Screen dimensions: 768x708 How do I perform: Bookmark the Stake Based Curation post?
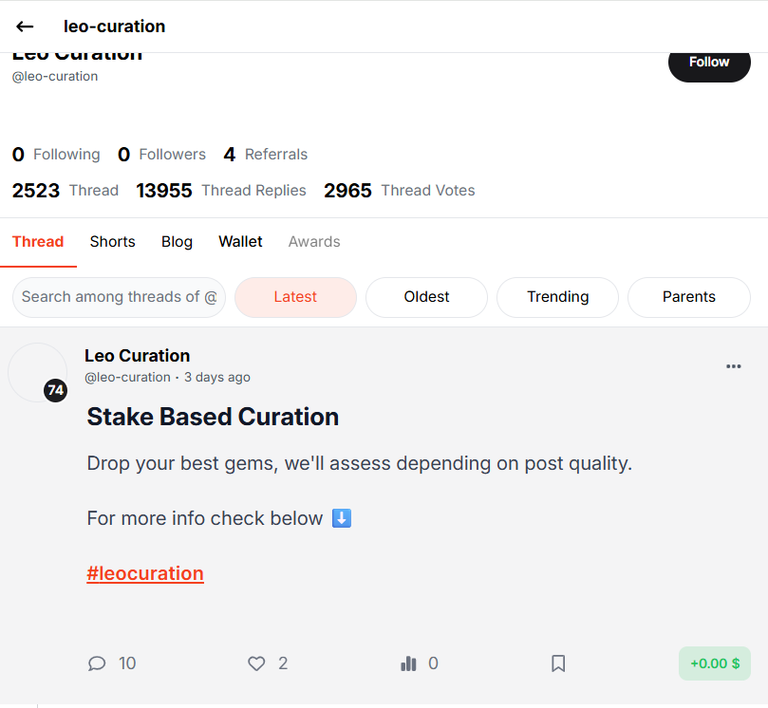pos(558,663)
